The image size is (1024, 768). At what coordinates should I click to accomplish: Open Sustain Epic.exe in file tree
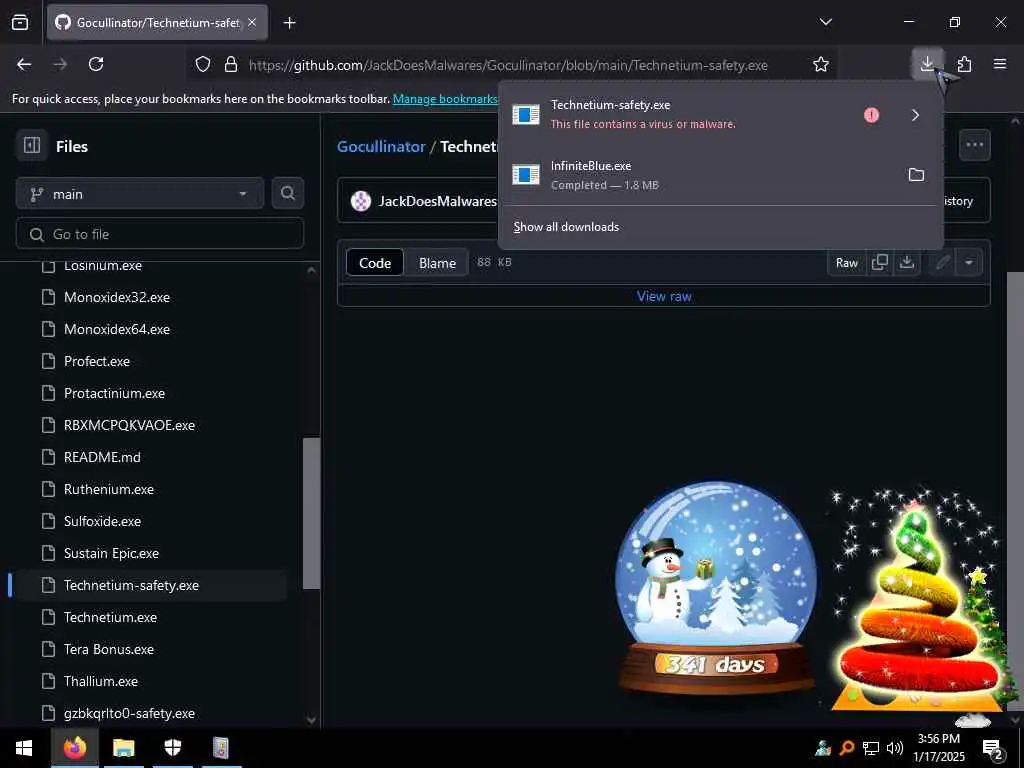coord(112,553)
